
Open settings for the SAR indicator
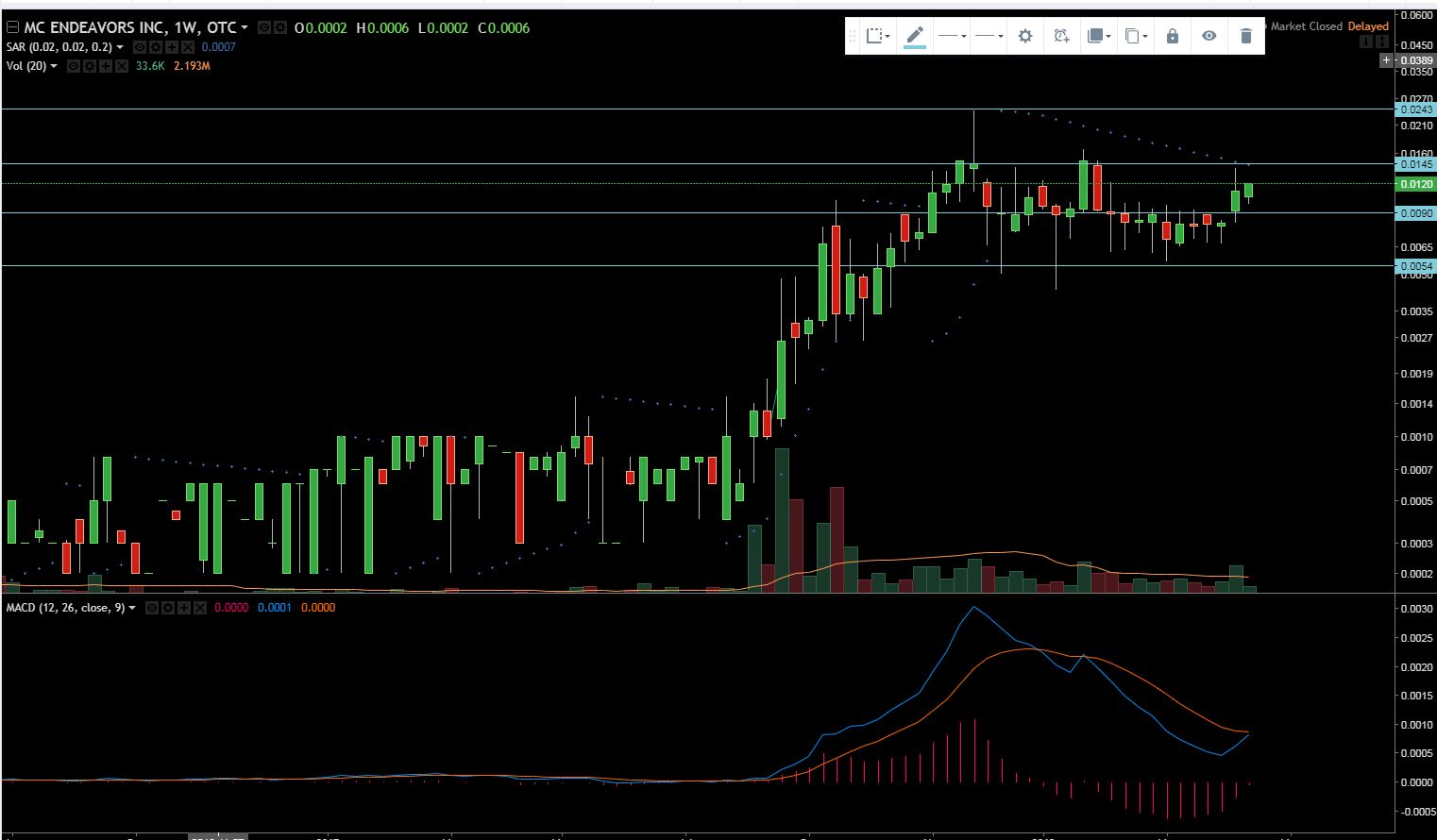(156, 46)
